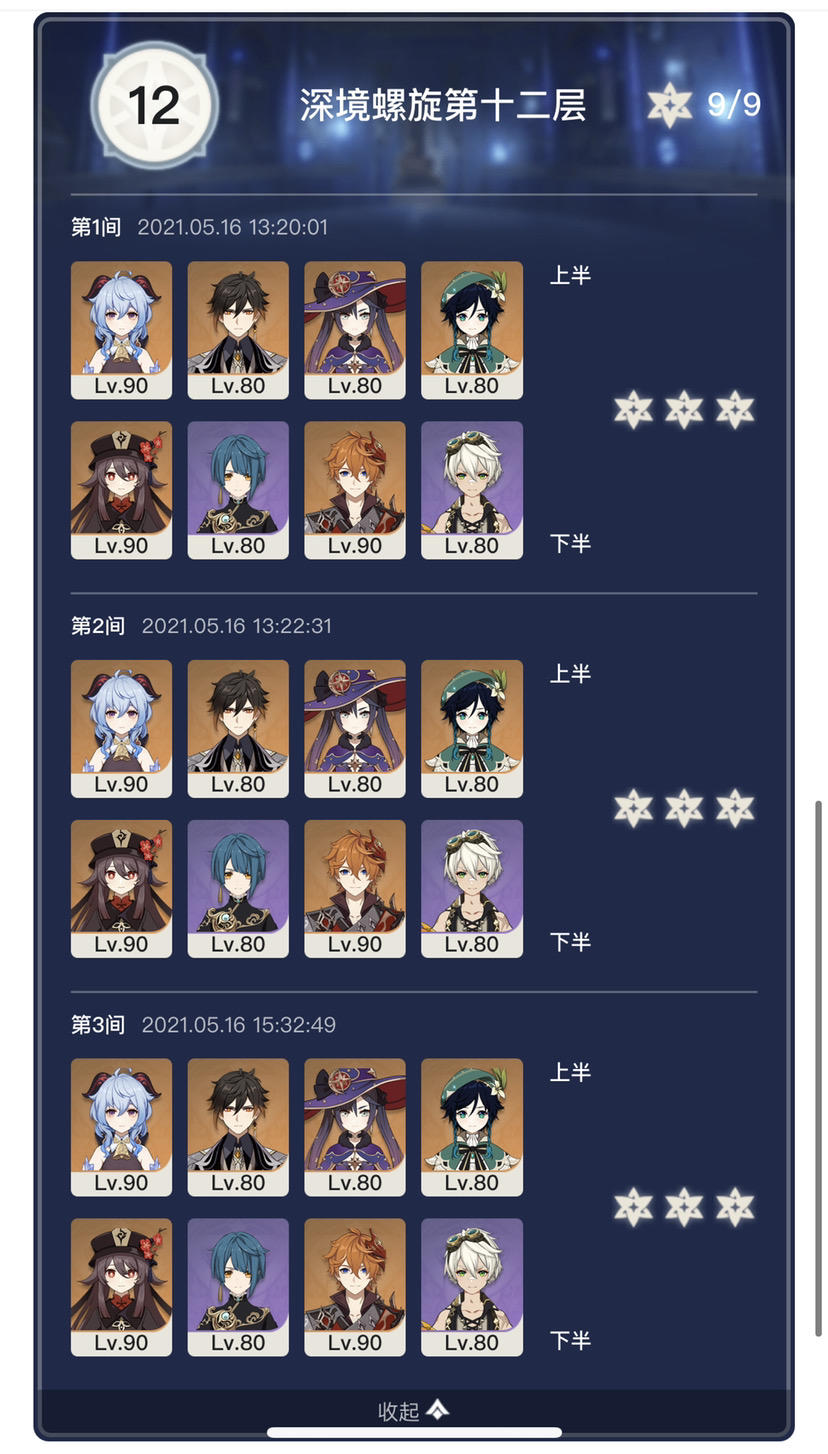This screenshot has width=828, height=1454.
Task: Click the first star of chamber 2 rating
Action: [633, 808]
